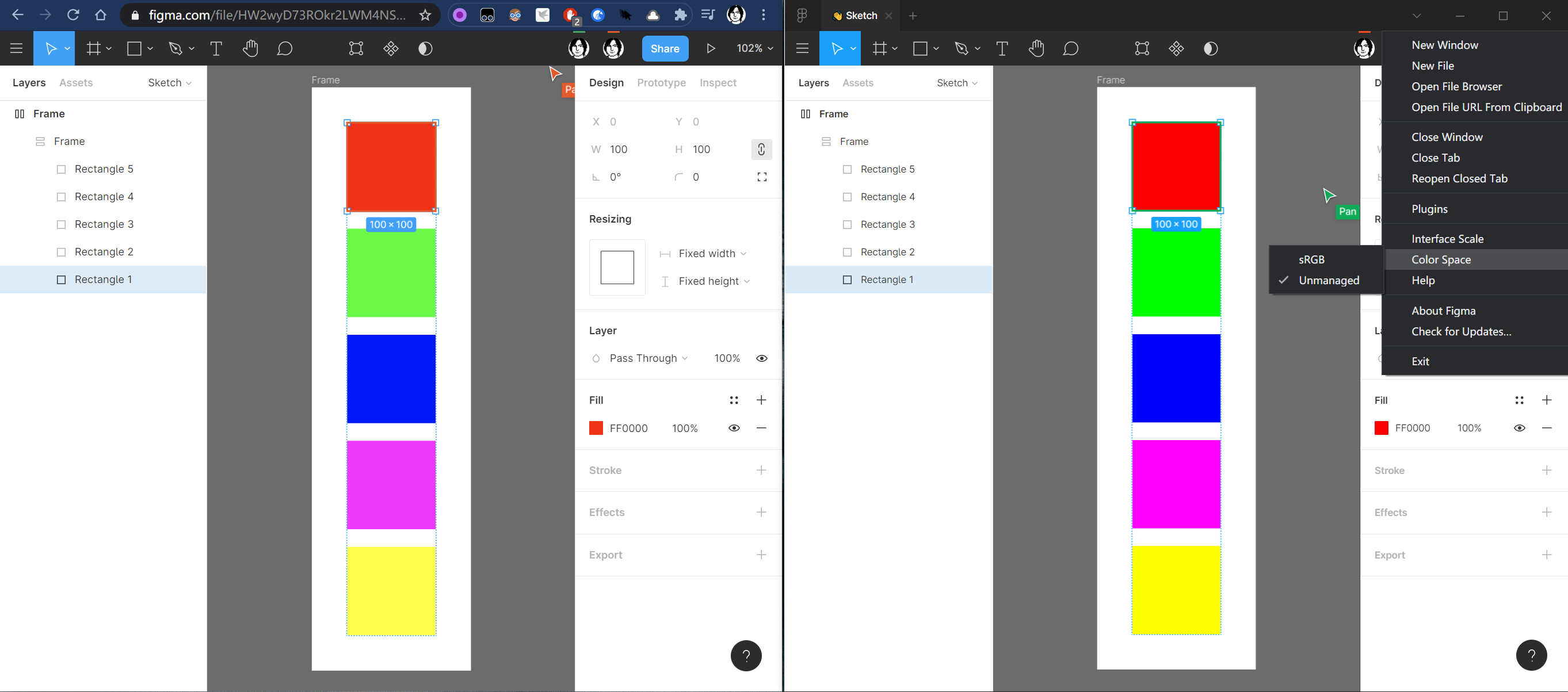The height and width of the screenshot is (692, 1568).
Task: Toggle constrain proportions lock beside height field
Action: click(761, 149)
